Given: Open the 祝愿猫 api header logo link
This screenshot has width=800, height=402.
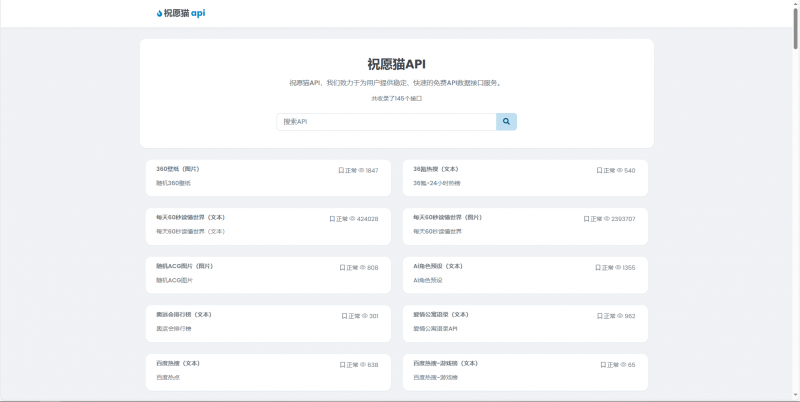Looking at the screenshot, I should [x=181, y=13].
